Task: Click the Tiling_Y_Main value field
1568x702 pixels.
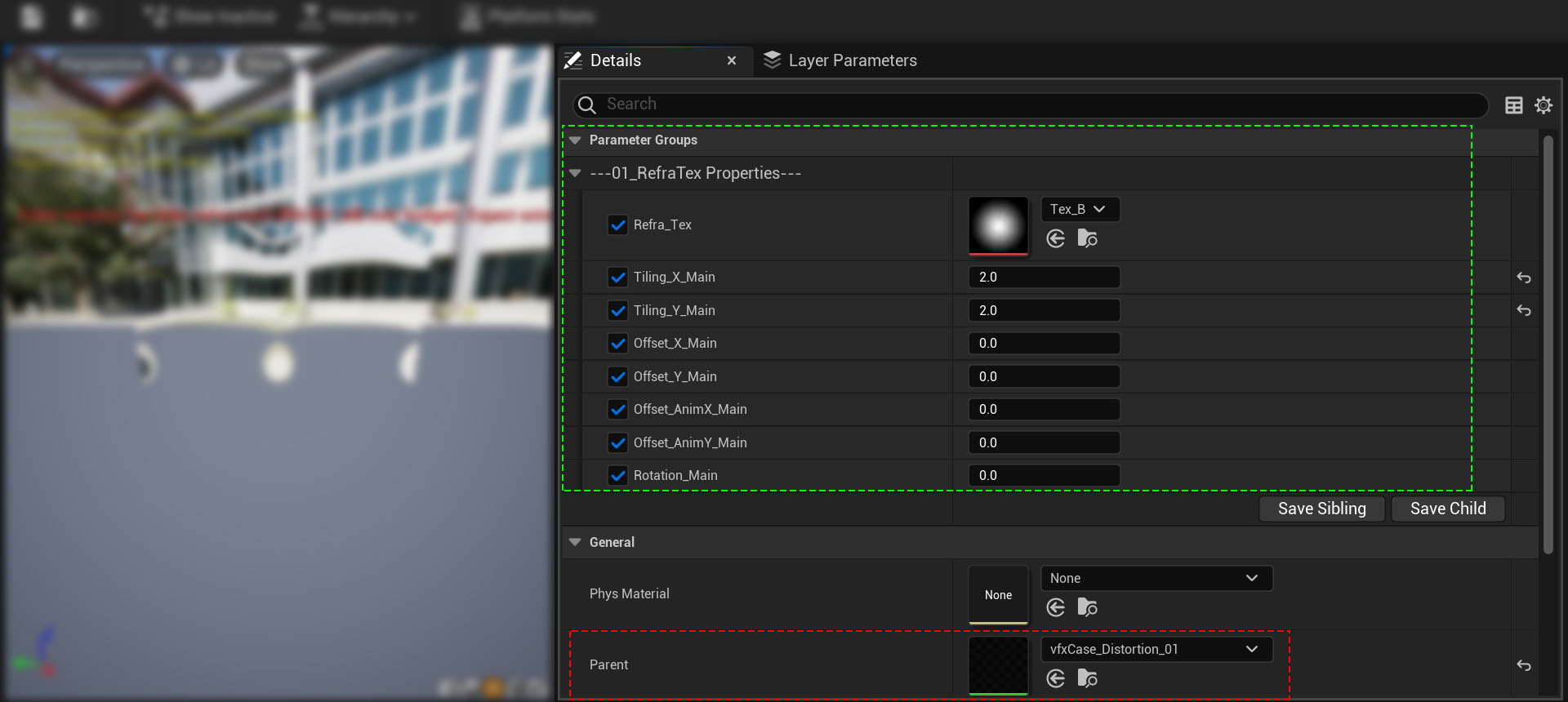Action: [x=1044, y=310]
